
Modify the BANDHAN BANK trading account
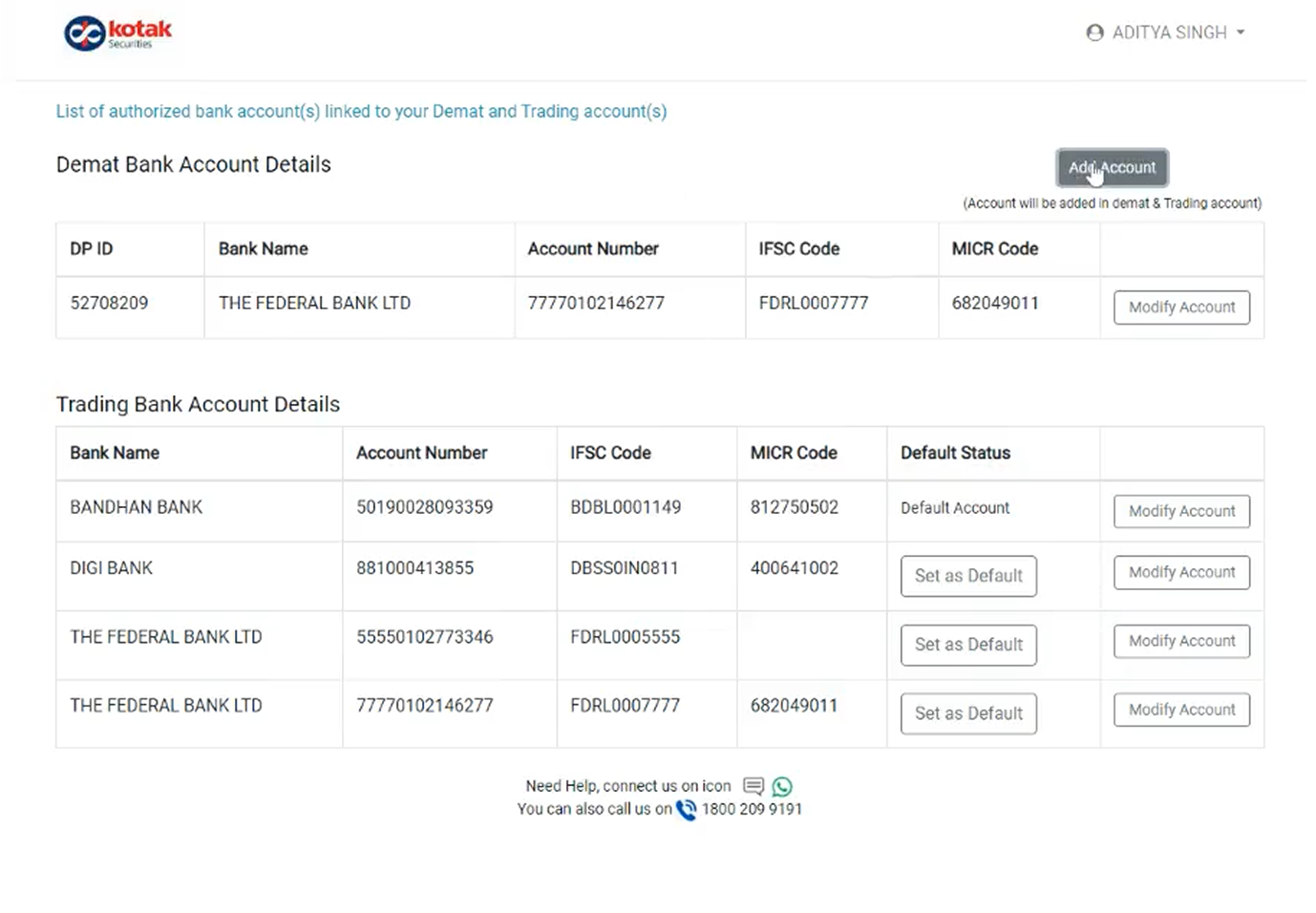[x=1181, y=511]
